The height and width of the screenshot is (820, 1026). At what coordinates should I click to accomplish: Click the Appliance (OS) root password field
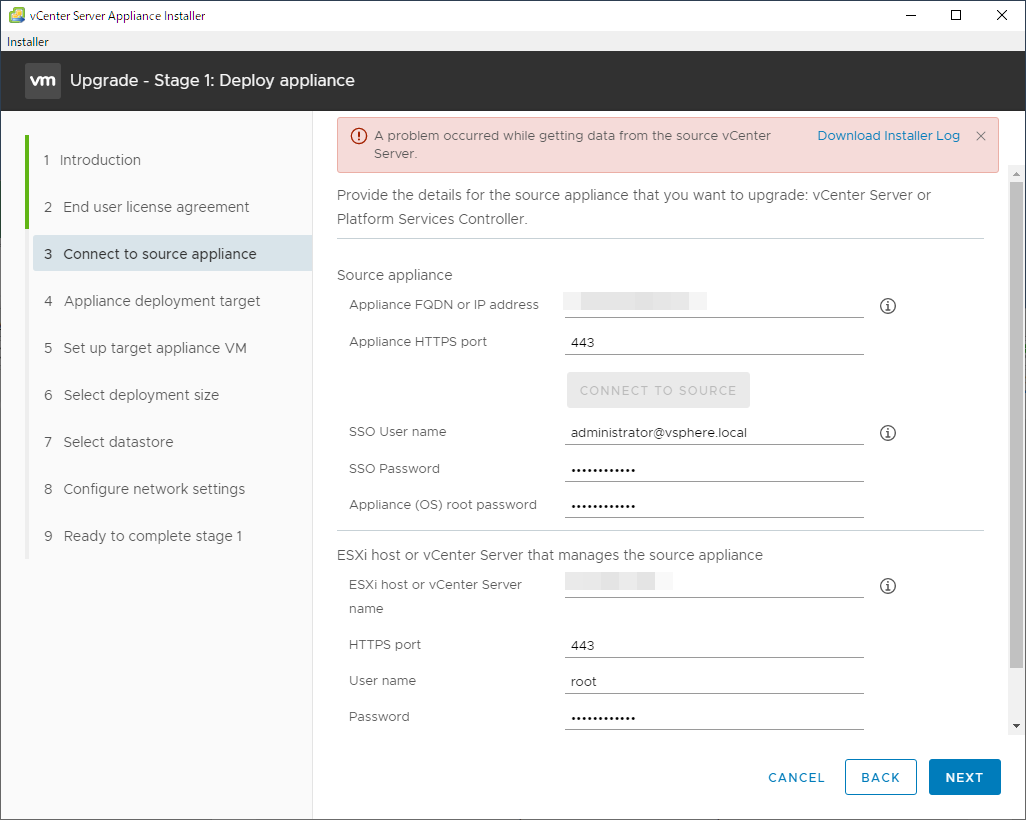point(713,506)
